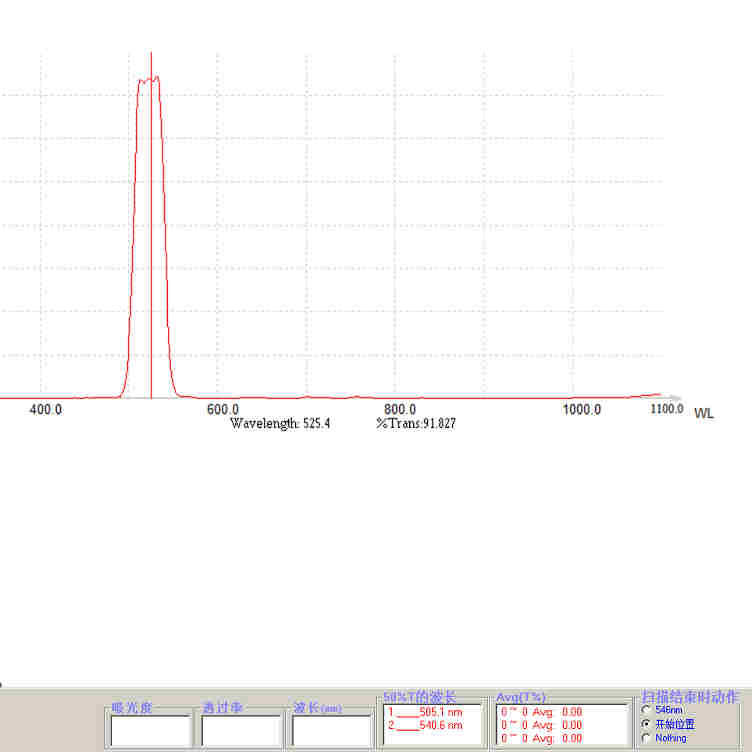Viewport: 752px width, 752px height.
Task: Click the second Avg 0.00 row
Action: coord(542,725)
